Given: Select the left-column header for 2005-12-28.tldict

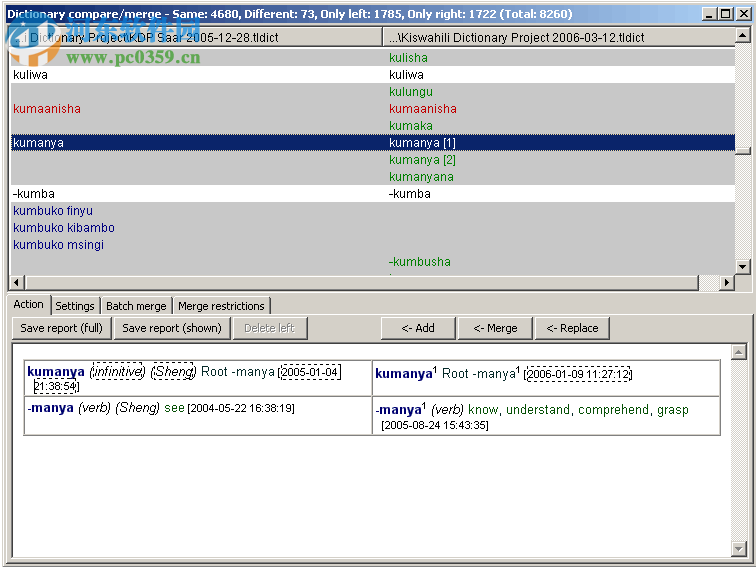Looking at the screenshot, I should pos(196,37).
